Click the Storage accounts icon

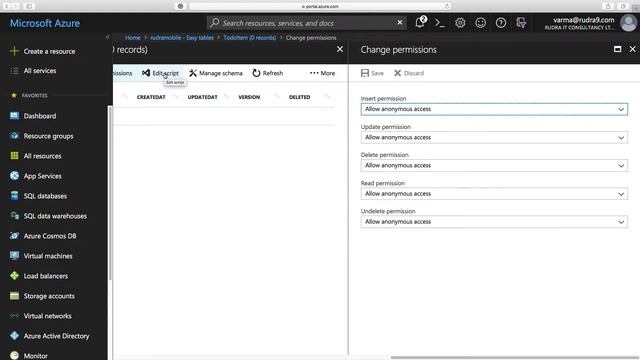point(14,296)
